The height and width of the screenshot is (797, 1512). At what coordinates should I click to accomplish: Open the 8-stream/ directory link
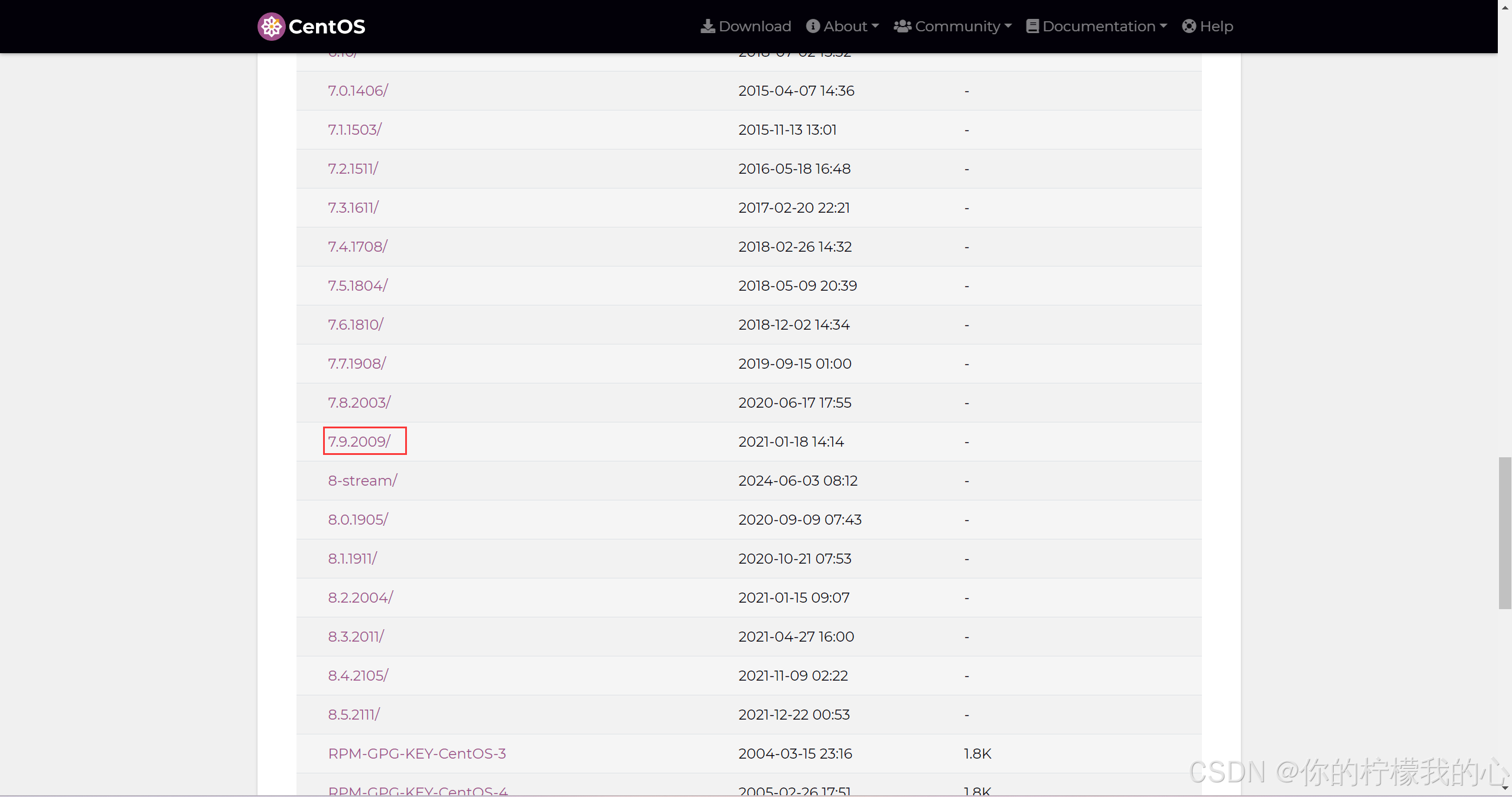(x=363, y=480)
